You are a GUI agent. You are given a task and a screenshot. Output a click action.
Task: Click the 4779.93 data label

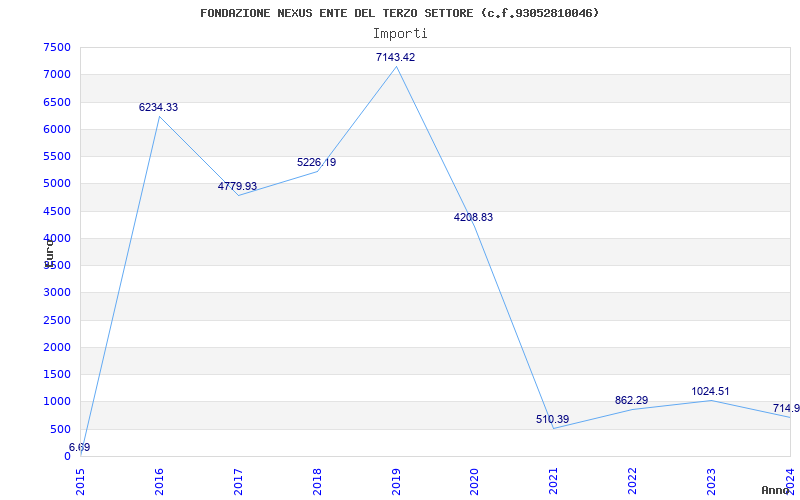click(237, 186)
